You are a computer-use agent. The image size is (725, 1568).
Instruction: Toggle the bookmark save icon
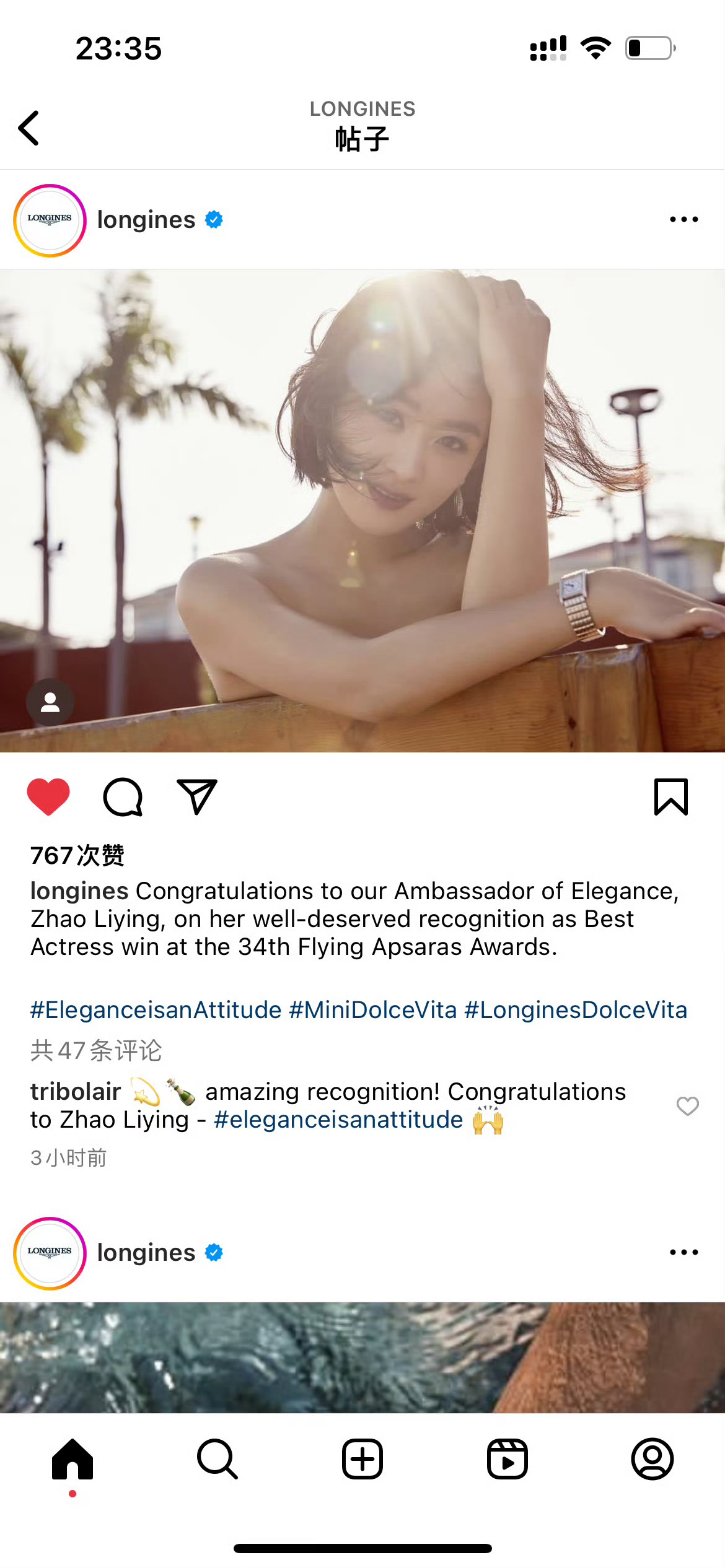pos(671,797)
